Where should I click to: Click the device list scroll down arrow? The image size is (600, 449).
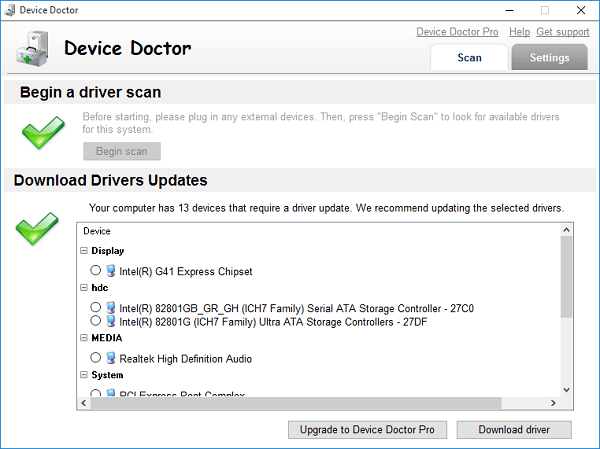(567, 390)
